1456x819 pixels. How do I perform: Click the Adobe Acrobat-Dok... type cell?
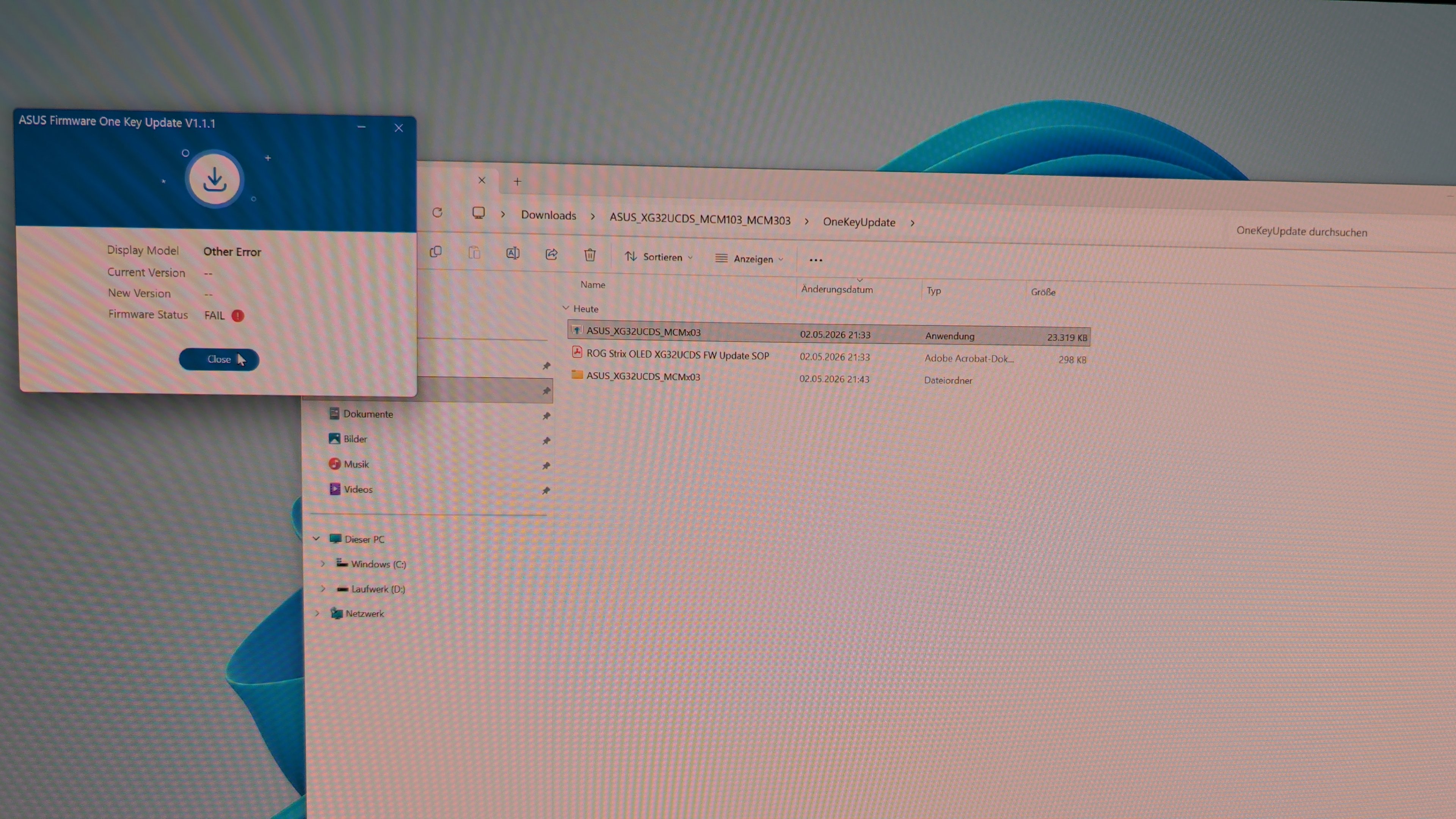(x=969, y=358)
